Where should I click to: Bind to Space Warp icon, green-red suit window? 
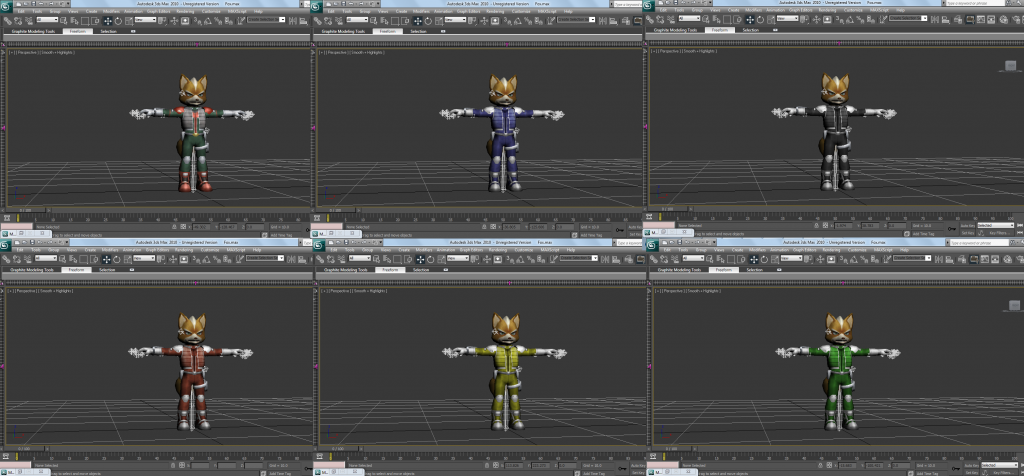(29, 20)
